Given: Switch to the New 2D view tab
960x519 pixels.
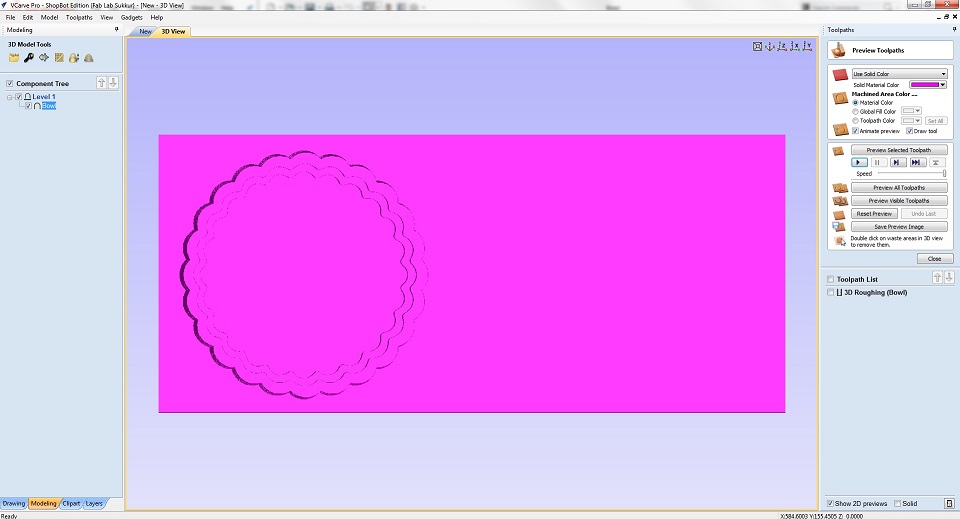Looking at the screenshot, I should (x=144, y=31).
